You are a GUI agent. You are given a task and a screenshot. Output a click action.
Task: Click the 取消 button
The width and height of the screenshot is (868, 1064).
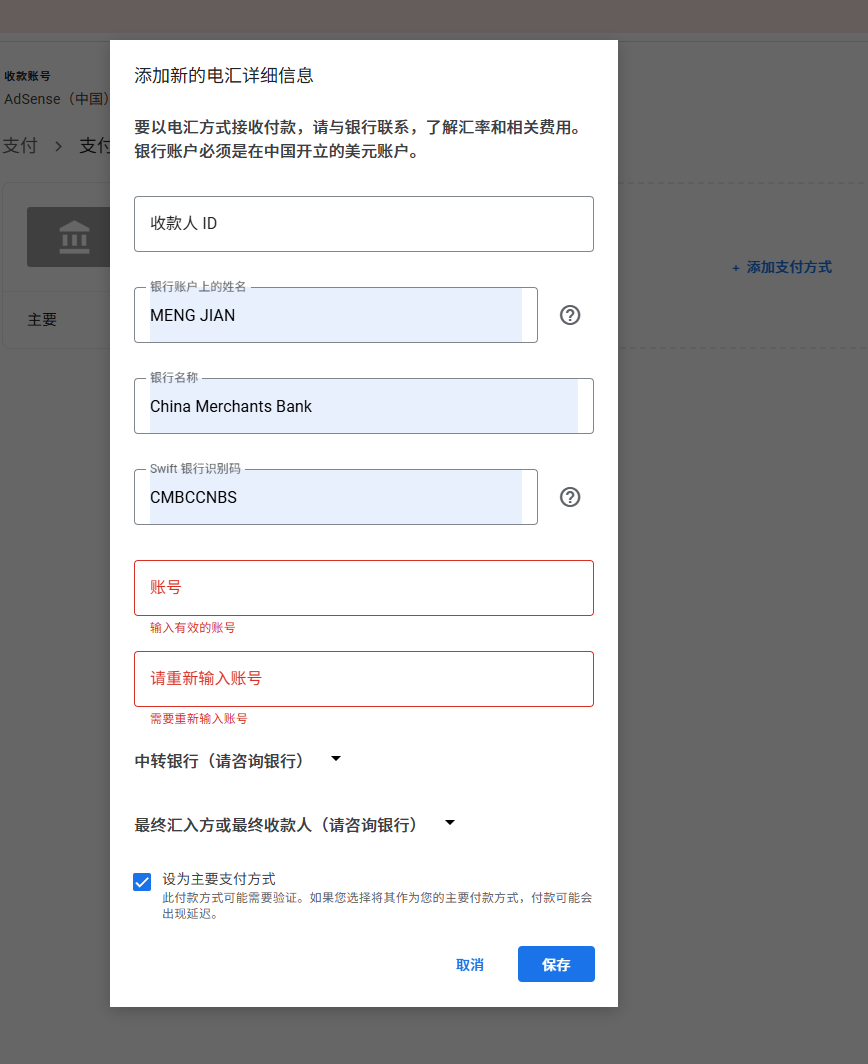[x=470, y=964]
